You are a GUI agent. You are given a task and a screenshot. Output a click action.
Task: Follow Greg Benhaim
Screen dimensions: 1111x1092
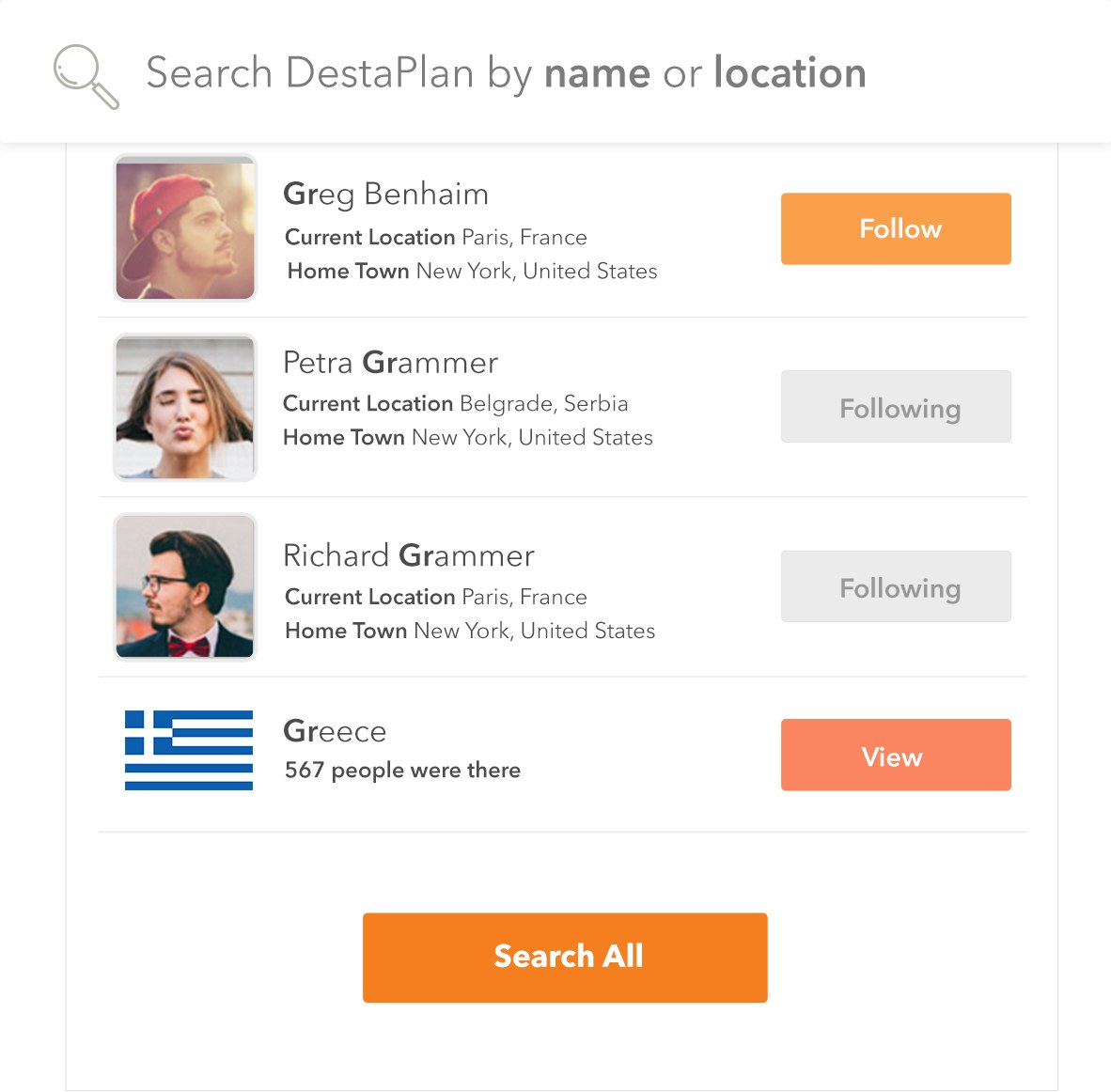pyautogui.click(x=895, y=228)
